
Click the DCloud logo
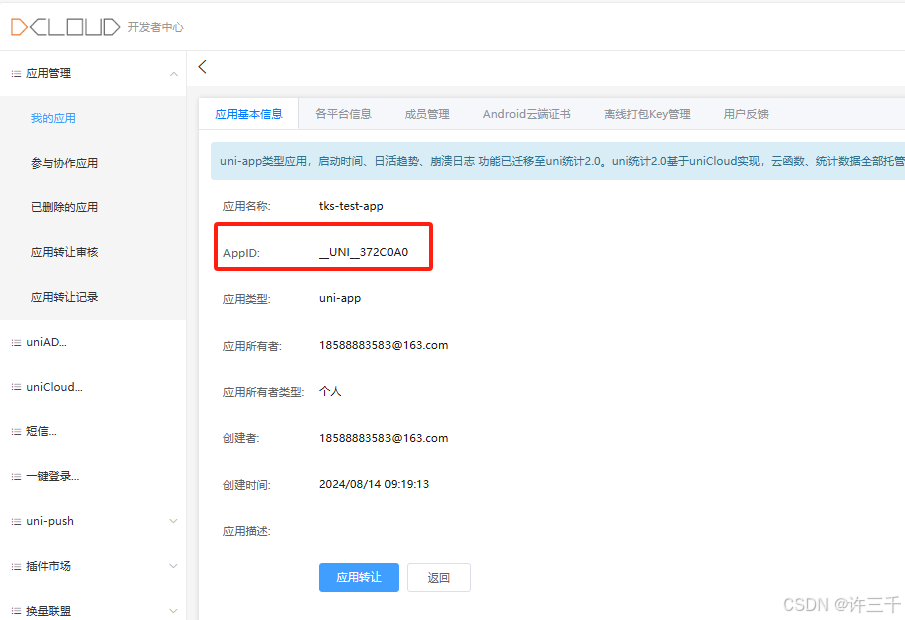pos(65,27)
